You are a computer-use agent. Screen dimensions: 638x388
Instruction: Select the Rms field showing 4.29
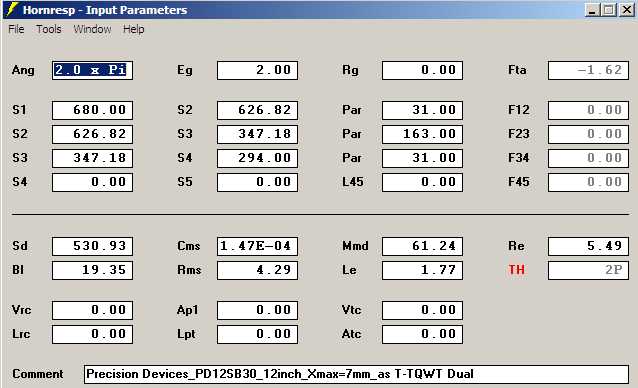257,270
